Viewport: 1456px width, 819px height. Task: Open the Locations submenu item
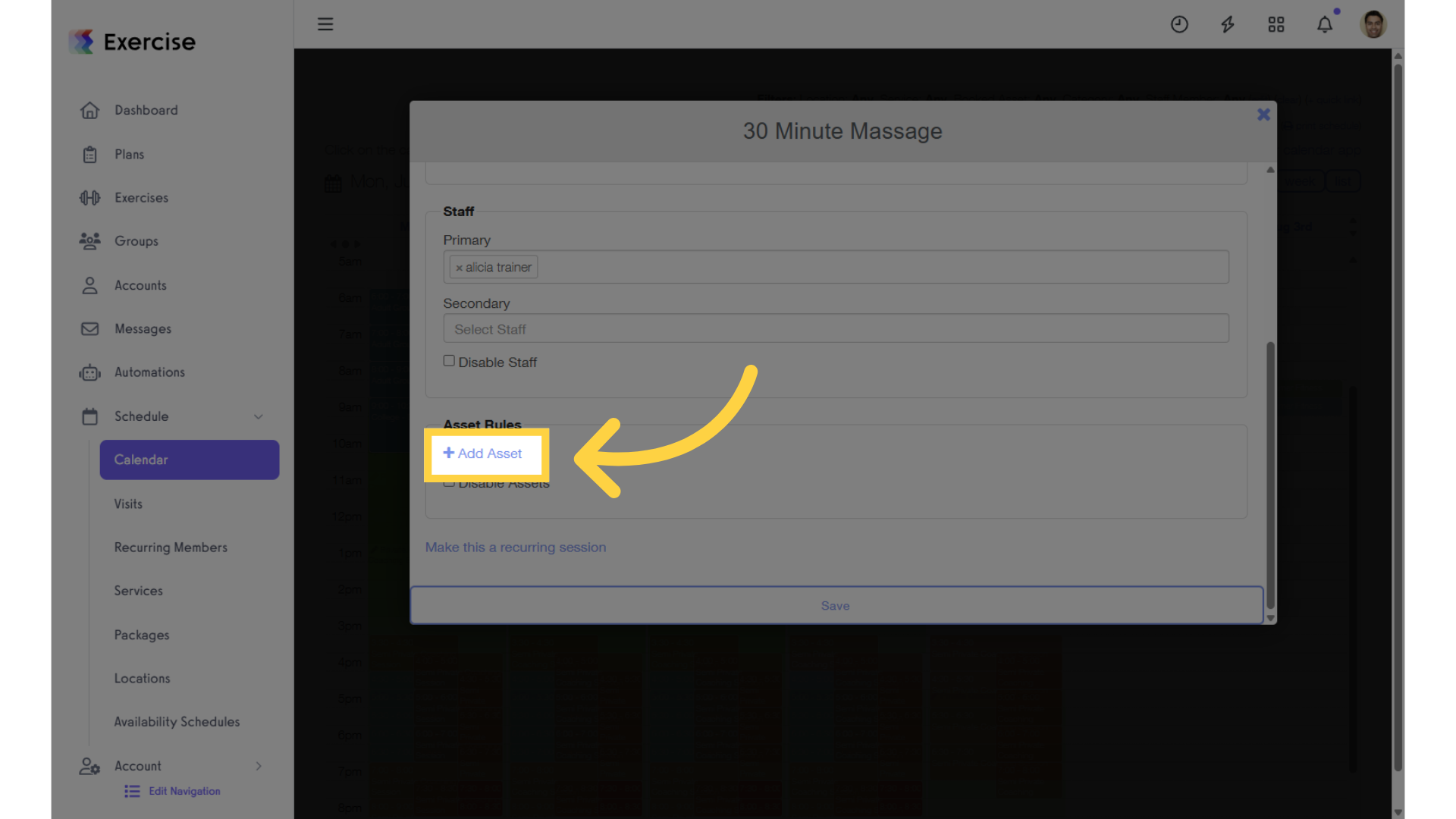(x=142, y=679)
